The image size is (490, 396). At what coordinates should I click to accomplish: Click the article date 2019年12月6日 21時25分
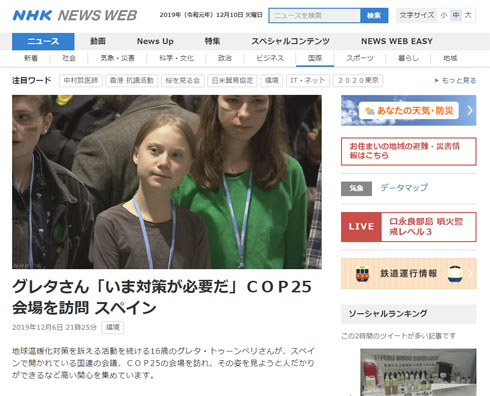click(x=54, y=327)
